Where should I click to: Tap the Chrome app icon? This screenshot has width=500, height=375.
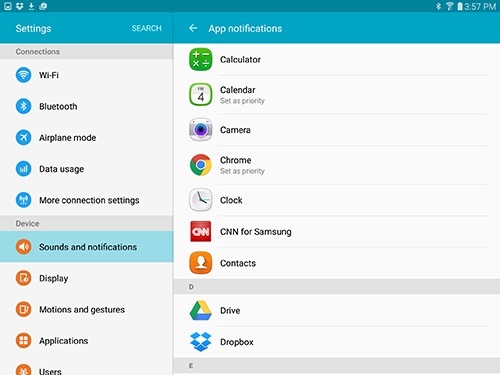coord(200,165)
